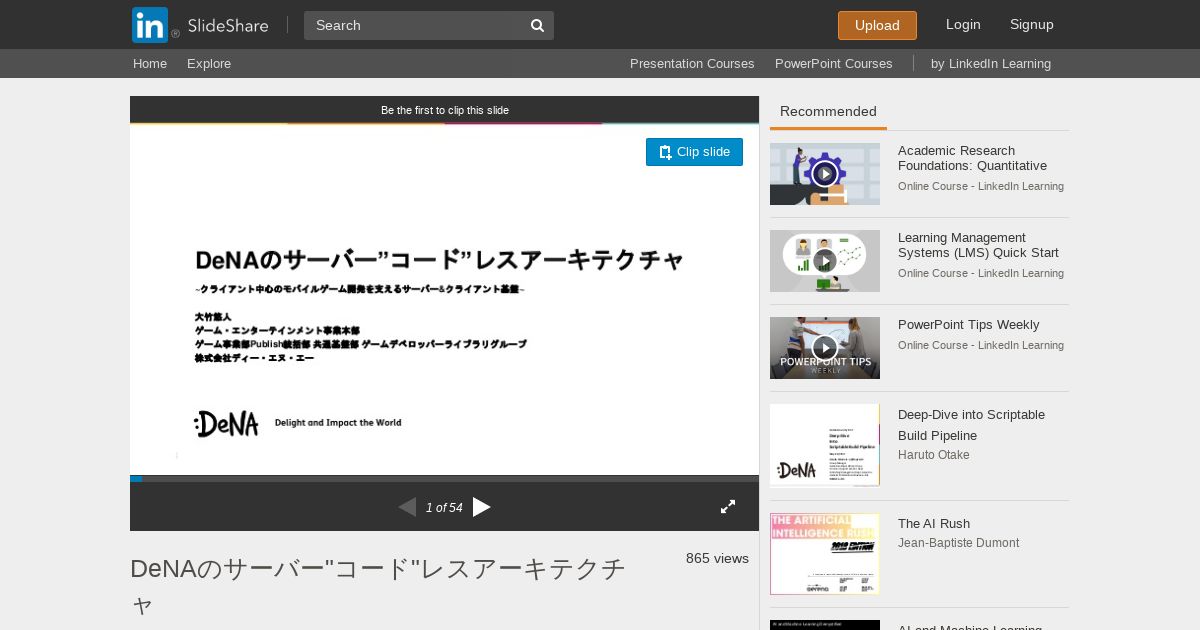
Task: Enter fullscreen slide view
Action: click(728, 507)
